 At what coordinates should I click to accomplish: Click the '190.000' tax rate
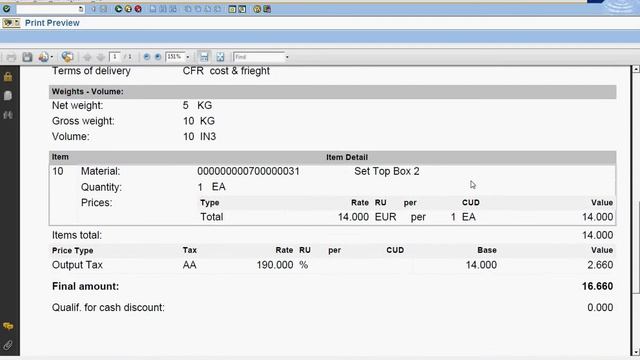click(275, 265)
